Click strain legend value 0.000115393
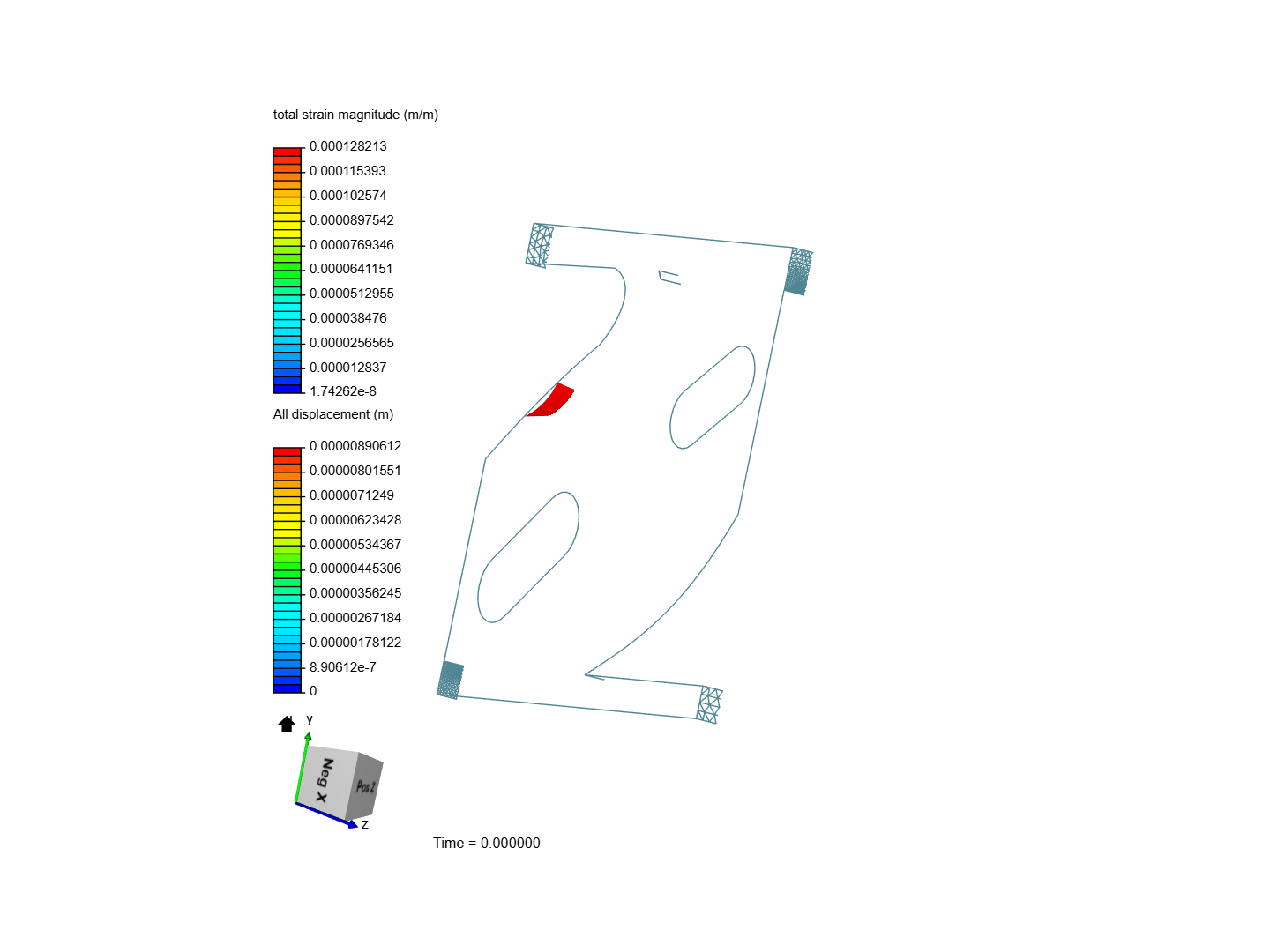 pos(347,171)
